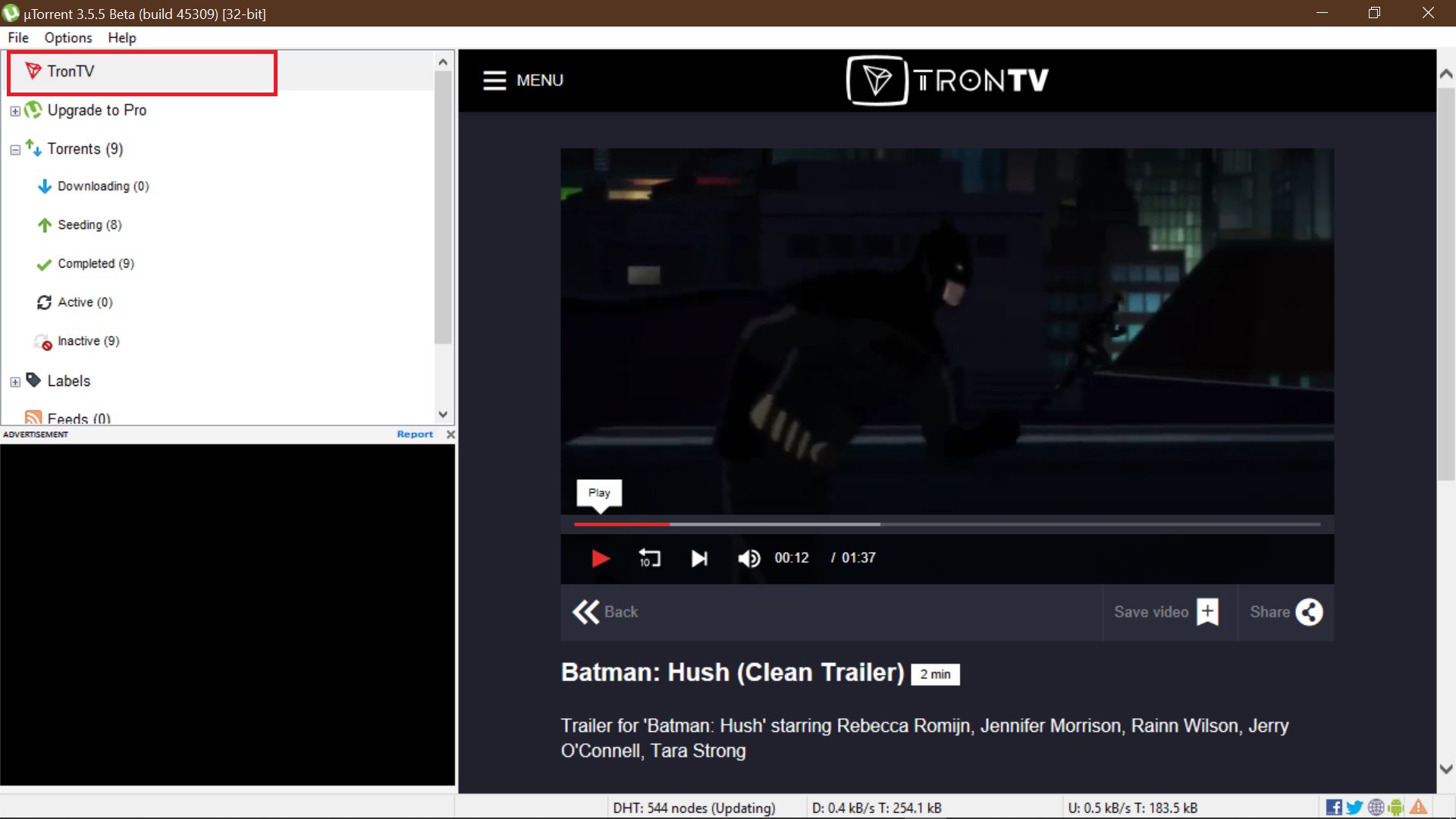This screenshot has height=819, width=1456.
Task: Show the Active (0) torrents
Action: coord(85,302)
